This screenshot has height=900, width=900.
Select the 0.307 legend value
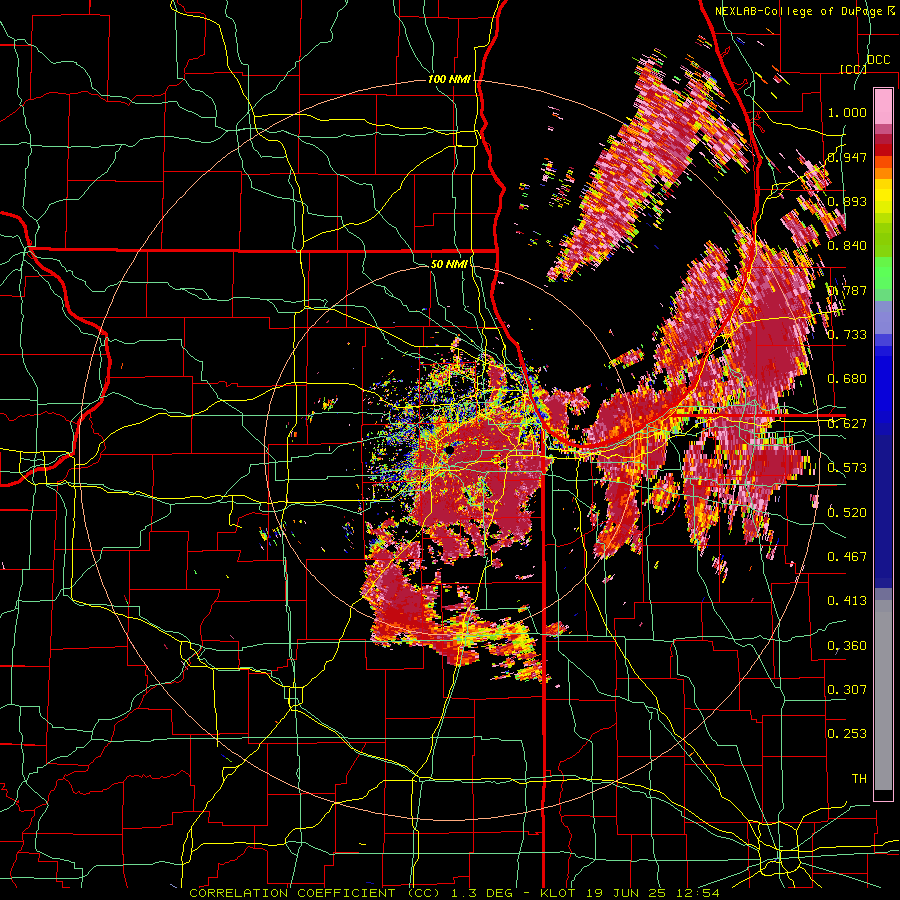coord(847,690)
